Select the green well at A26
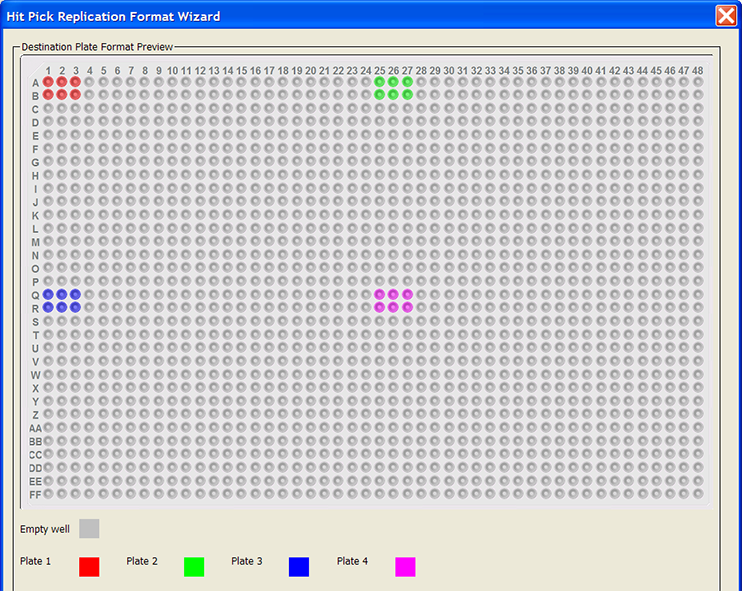 [393, 82]
